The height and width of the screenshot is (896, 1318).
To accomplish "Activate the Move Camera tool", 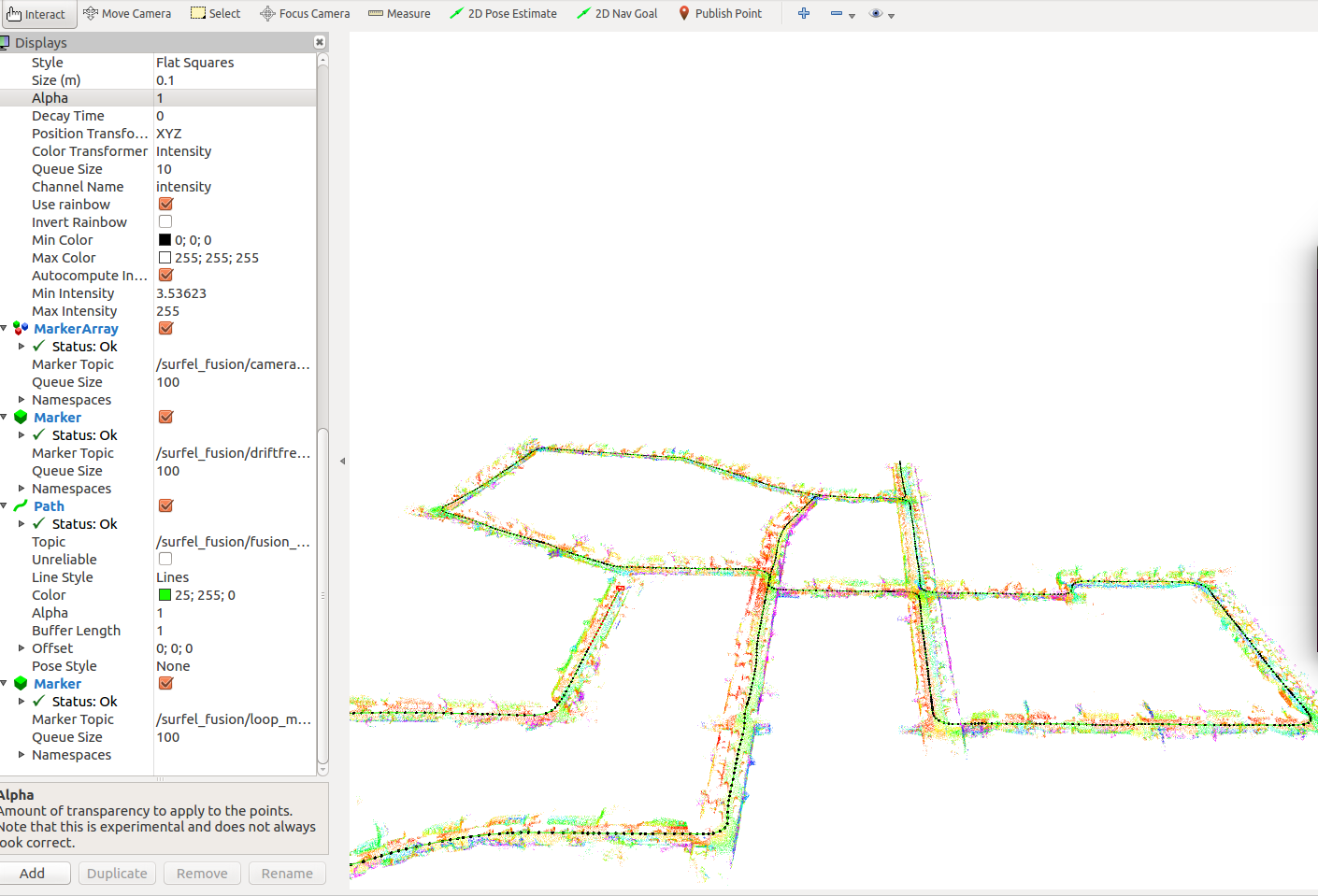I will (127, 13).
